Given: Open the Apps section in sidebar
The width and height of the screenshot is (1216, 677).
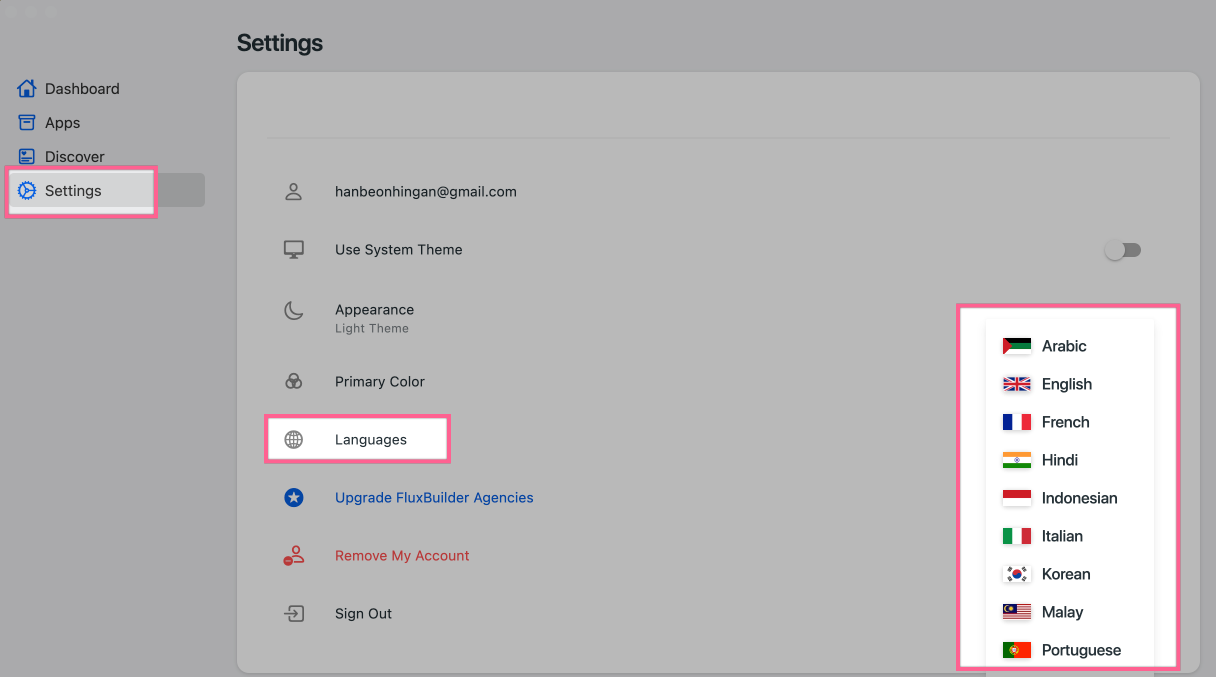Looking at the screenshot, I should tap(62, 123).
